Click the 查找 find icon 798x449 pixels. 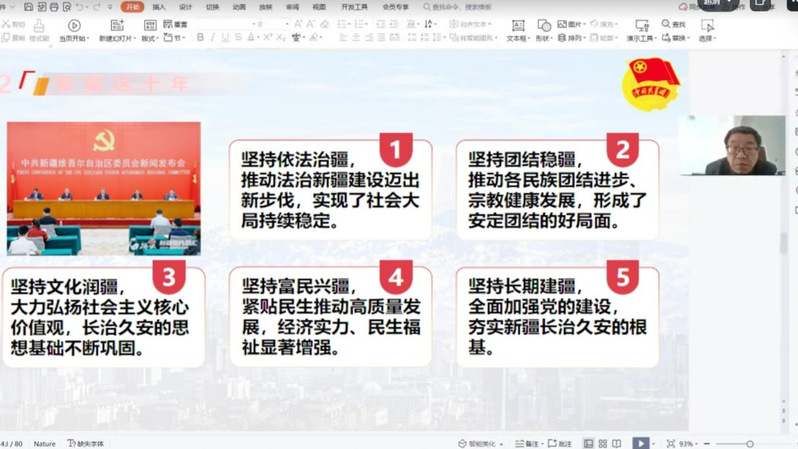673,24
